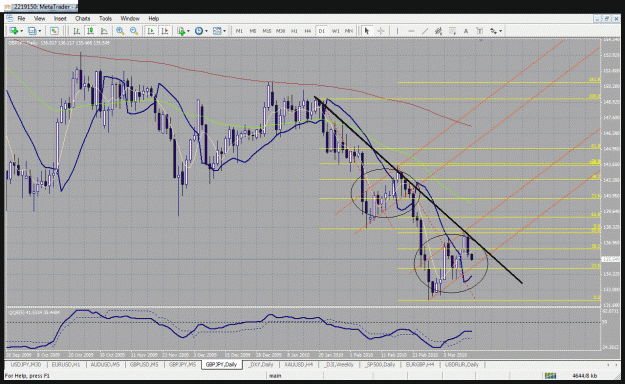Select the Fibonacci Retracement tool
The height and width of the screenshot is (384, 625).
coord(452,31)
